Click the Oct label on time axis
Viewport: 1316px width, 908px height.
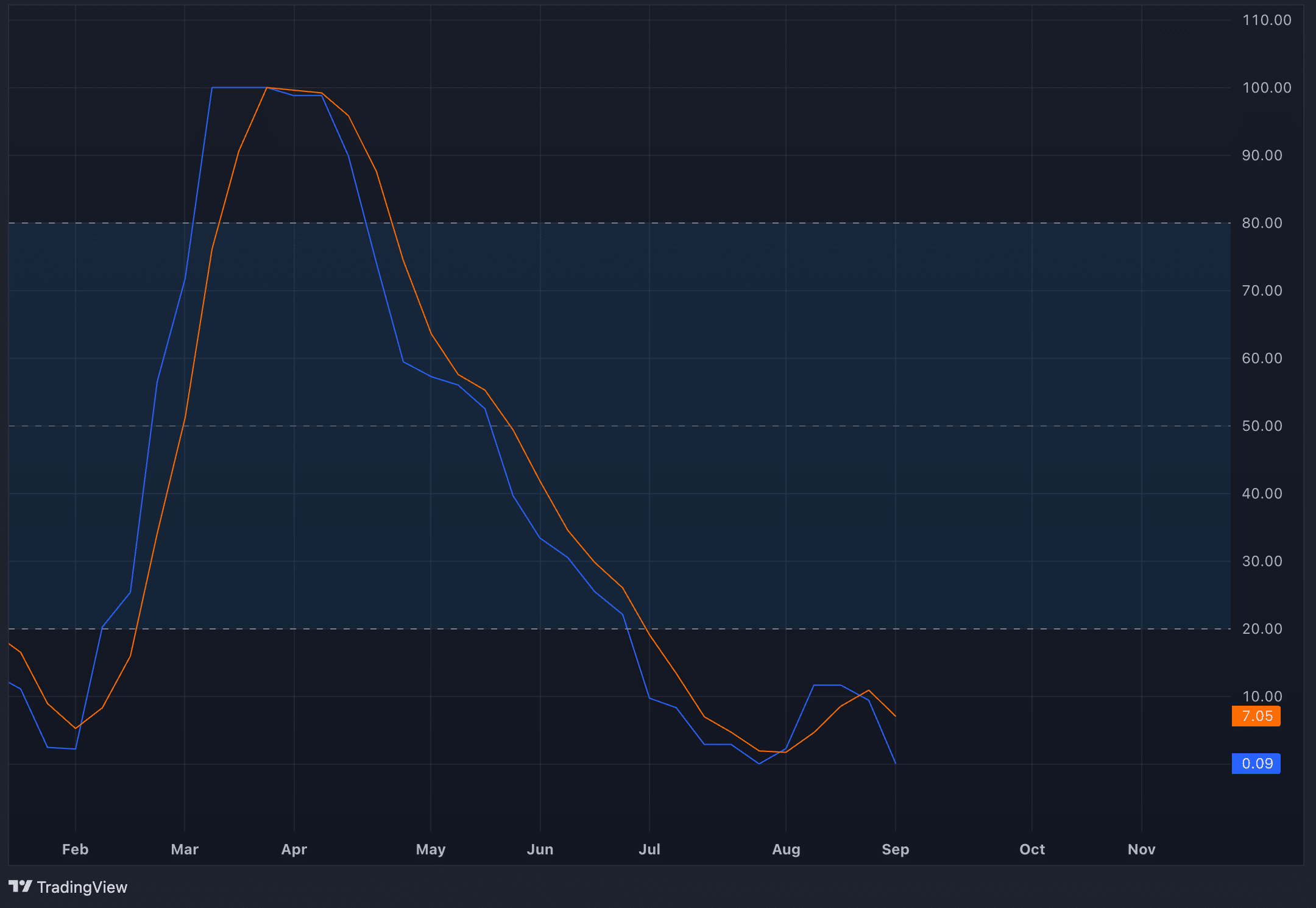(x=1032, y=849)
